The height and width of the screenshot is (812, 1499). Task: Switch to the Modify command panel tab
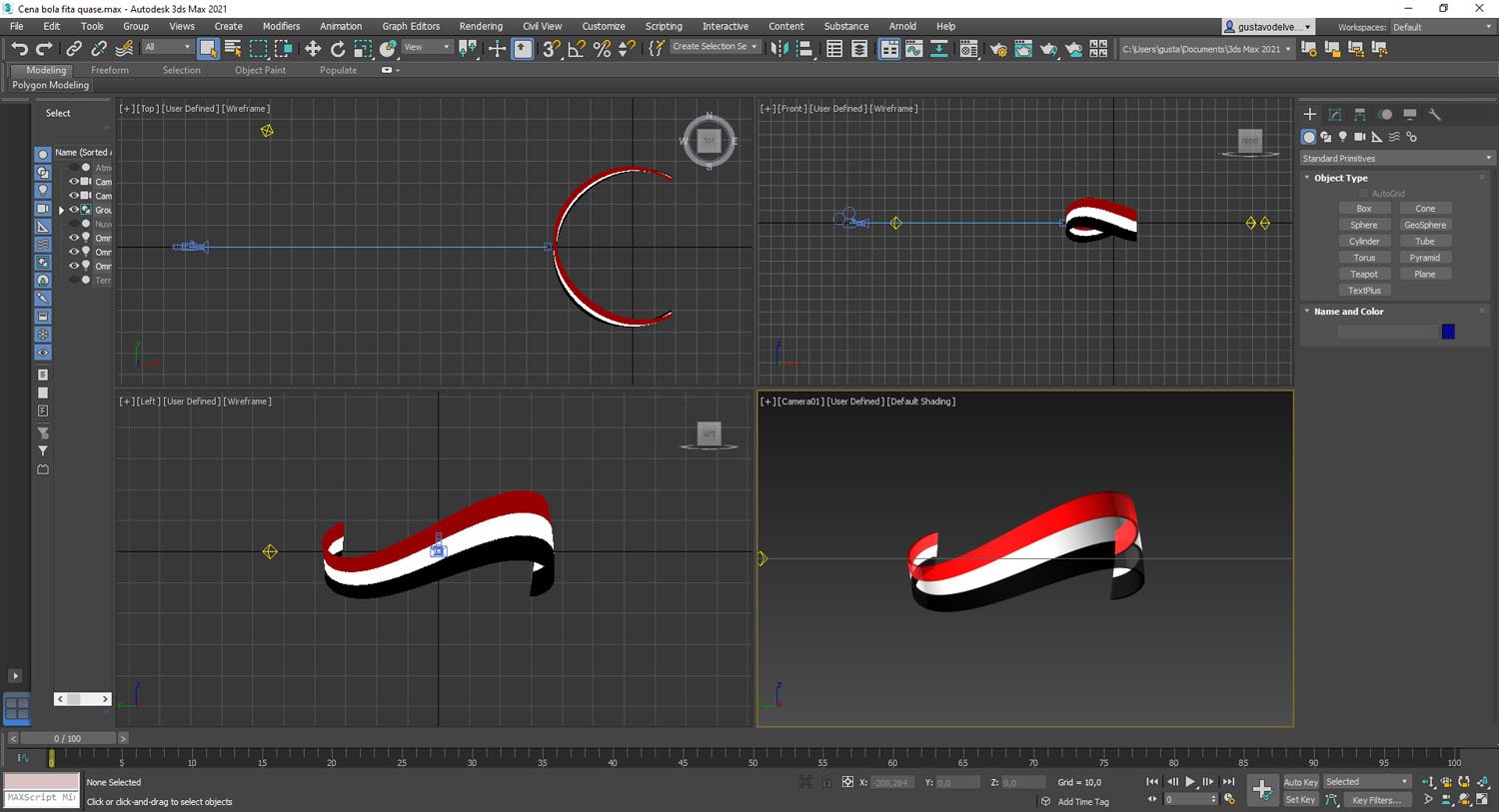pos(1335,114)
